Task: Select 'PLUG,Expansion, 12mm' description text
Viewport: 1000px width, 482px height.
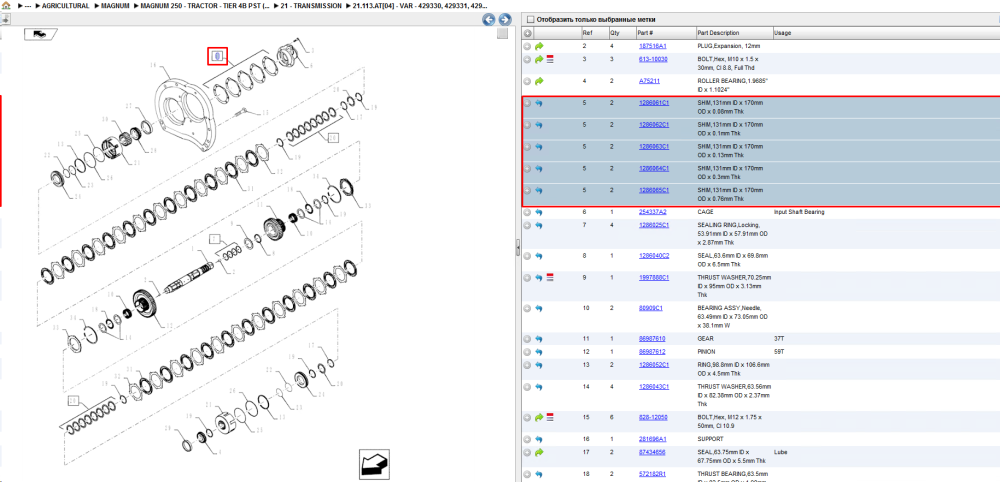Action: (x=729, y=46)
